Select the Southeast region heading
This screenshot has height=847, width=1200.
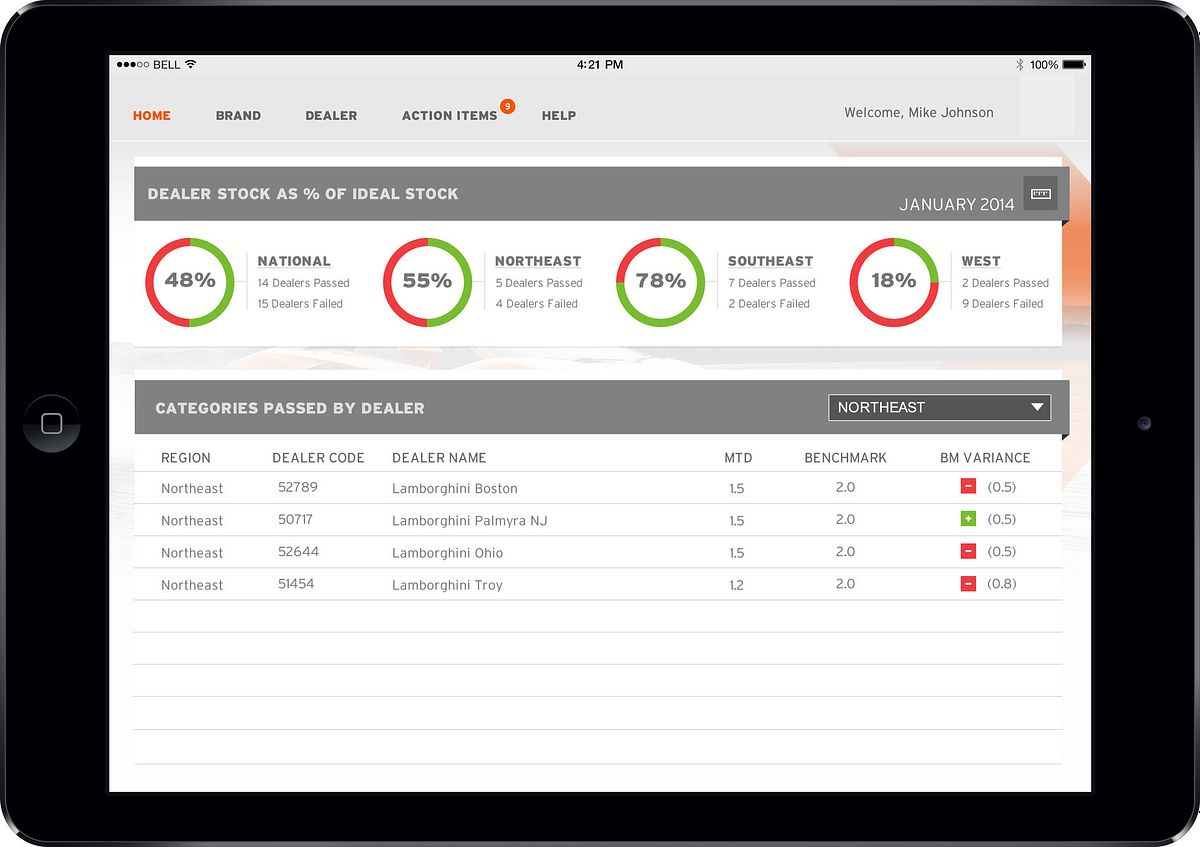(770, 261)
